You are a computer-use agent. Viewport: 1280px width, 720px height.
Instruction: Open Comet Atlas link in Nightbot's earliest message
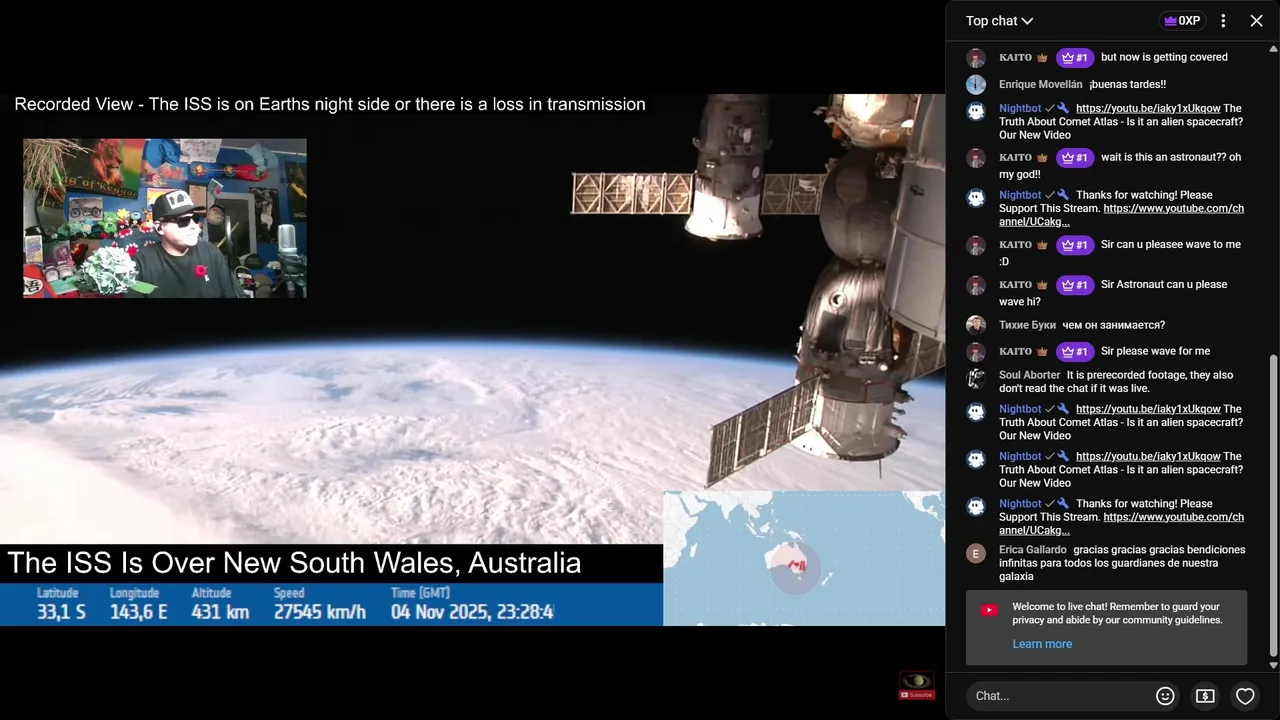coord(1148,109)
